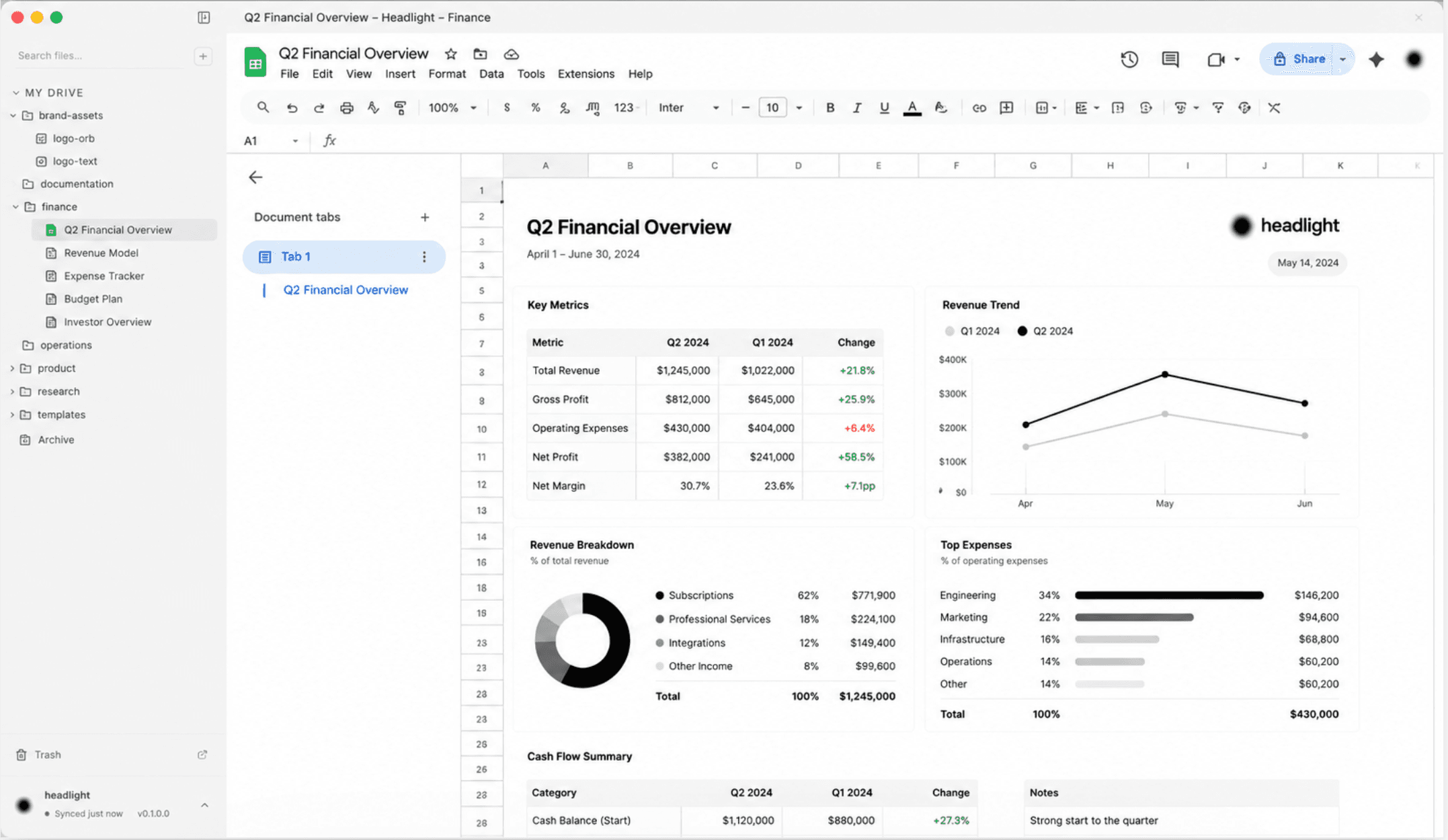1448x840 pixels.
Task: Open the Format menu
Action: pyautogui.click(x=447, y=74)
